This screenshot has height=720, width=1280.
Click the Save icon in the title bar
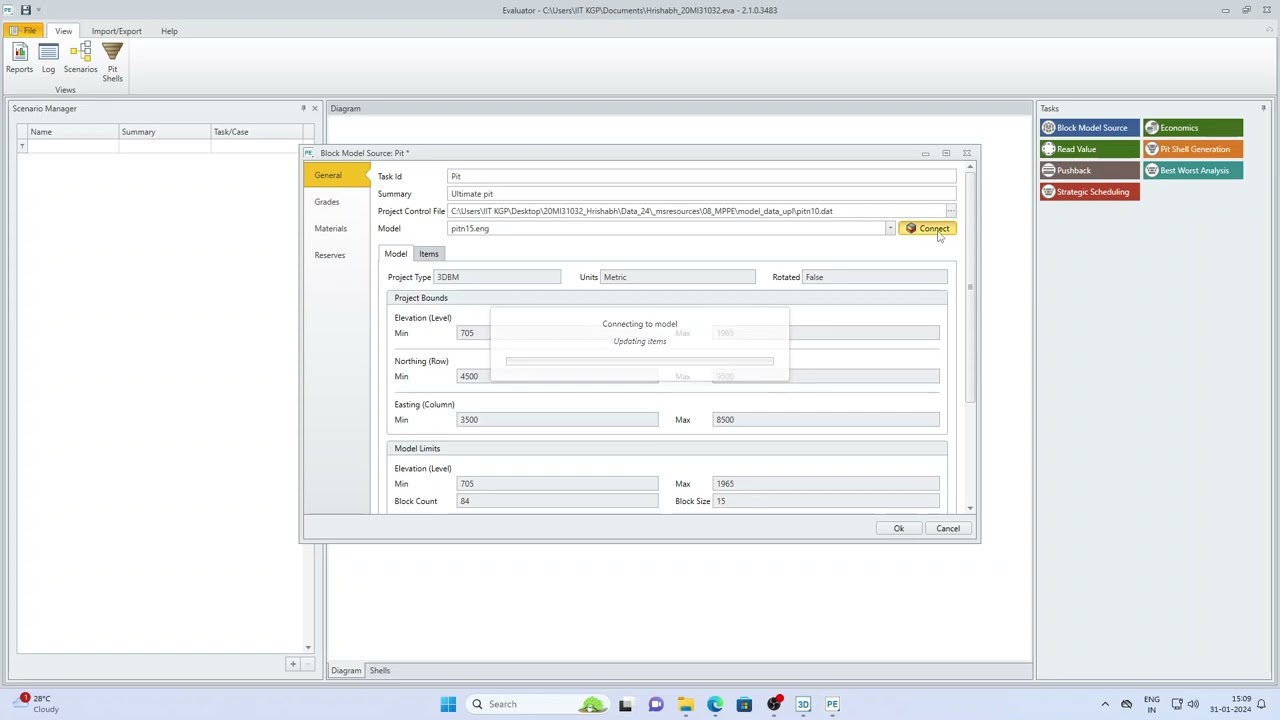[25, 10]
